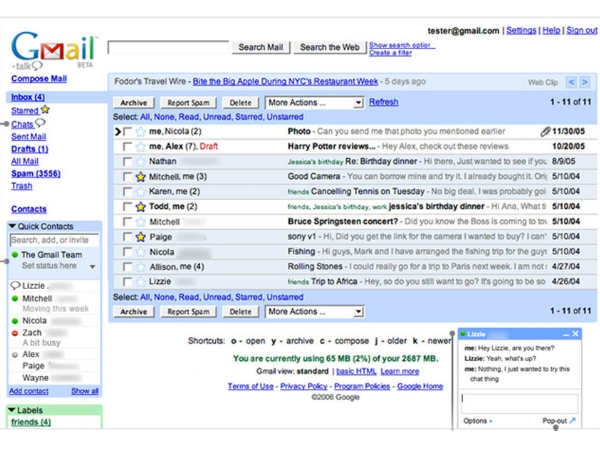Click Compose Mail
Image resolution: width=600 pixels, height=450 pixels.
[x=39, y=78]
